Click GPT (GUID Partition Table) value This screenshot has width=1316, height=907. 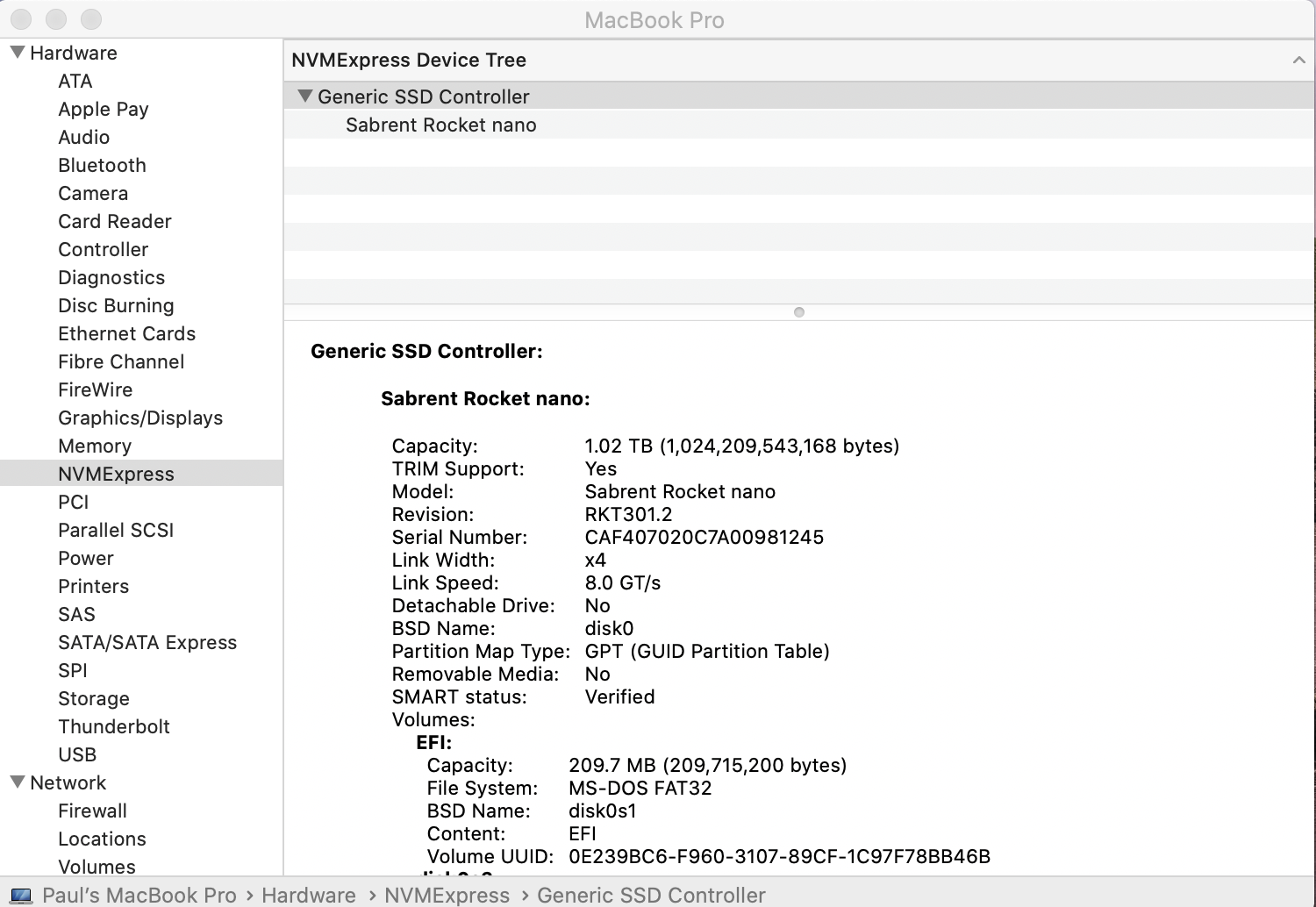click(707, 651)
